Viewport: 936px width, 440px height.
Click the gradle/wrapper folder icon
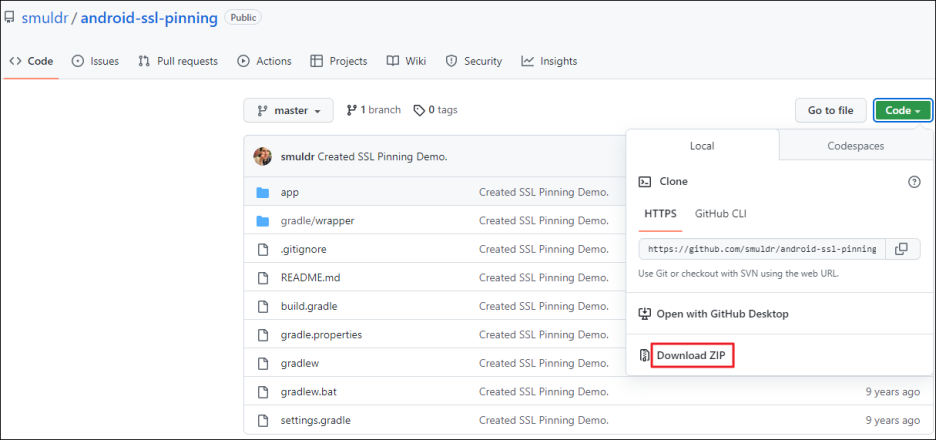coord(263,221)
